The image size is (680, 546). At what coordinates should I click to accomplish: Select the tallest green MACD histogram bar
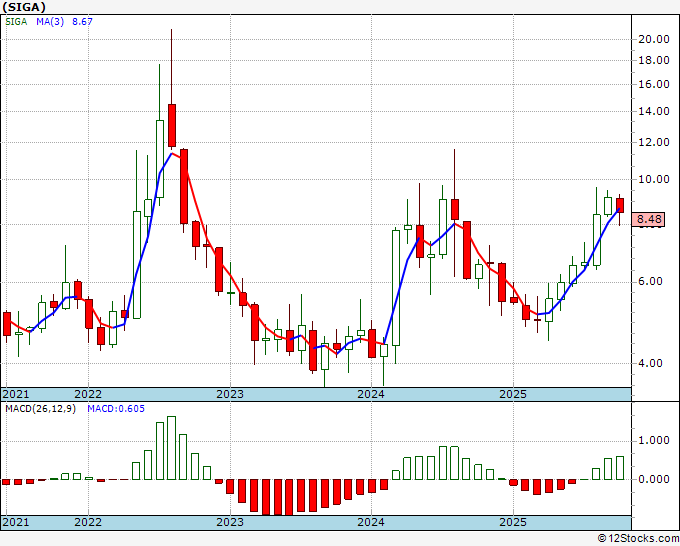(x=171, y=447)
